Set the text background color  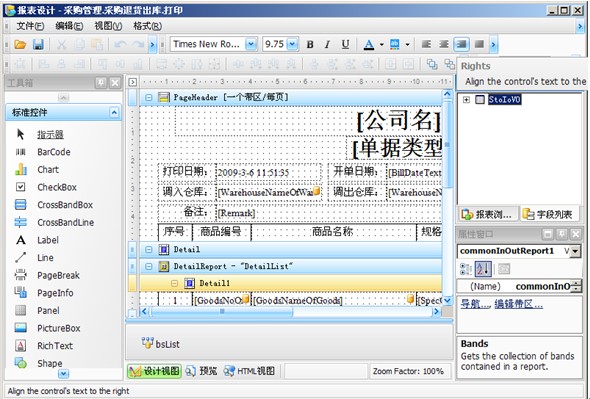coord(394,44)
